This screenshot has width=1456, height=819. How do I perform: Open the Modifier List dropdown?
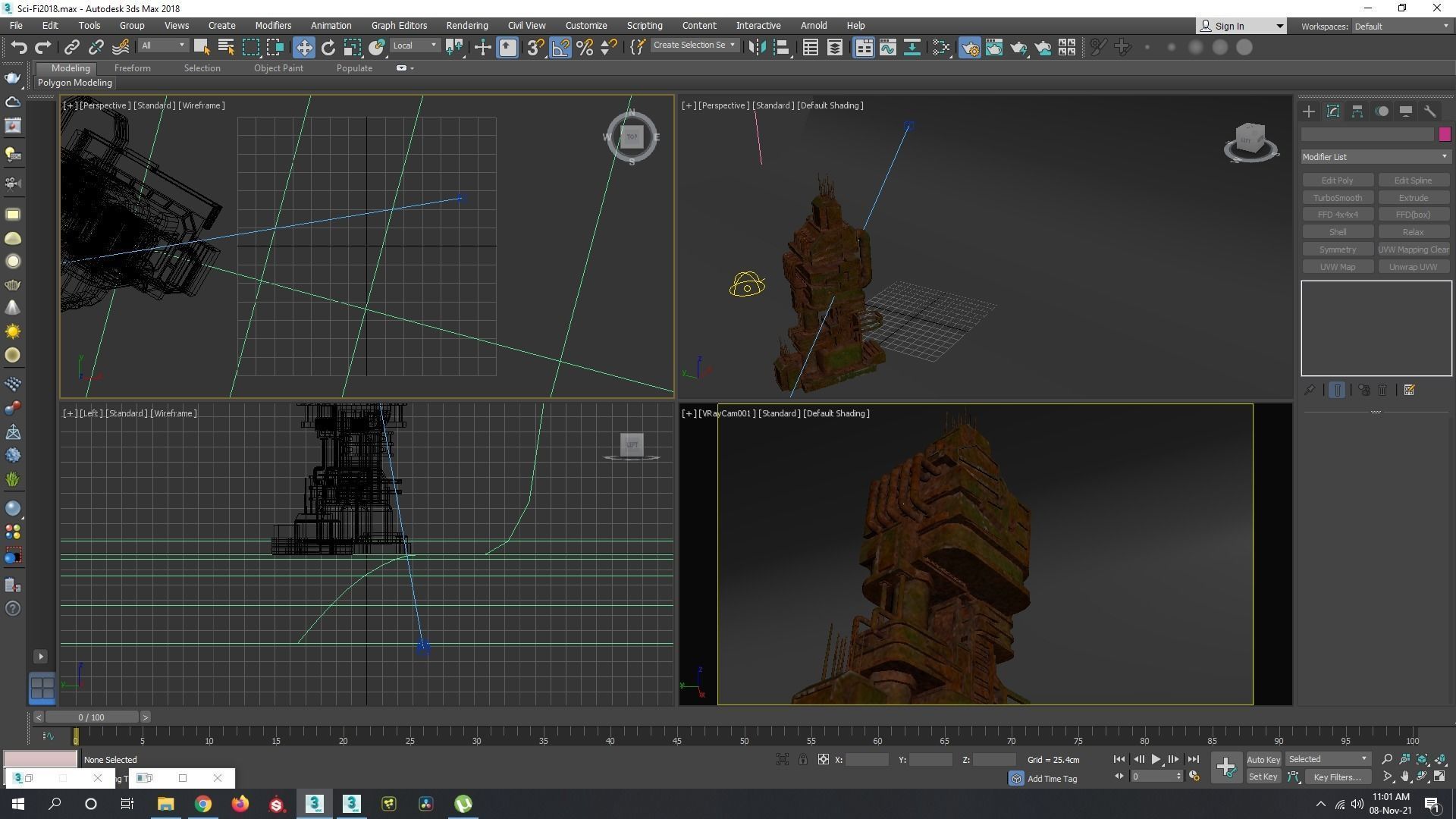[x=1375, y=157]
